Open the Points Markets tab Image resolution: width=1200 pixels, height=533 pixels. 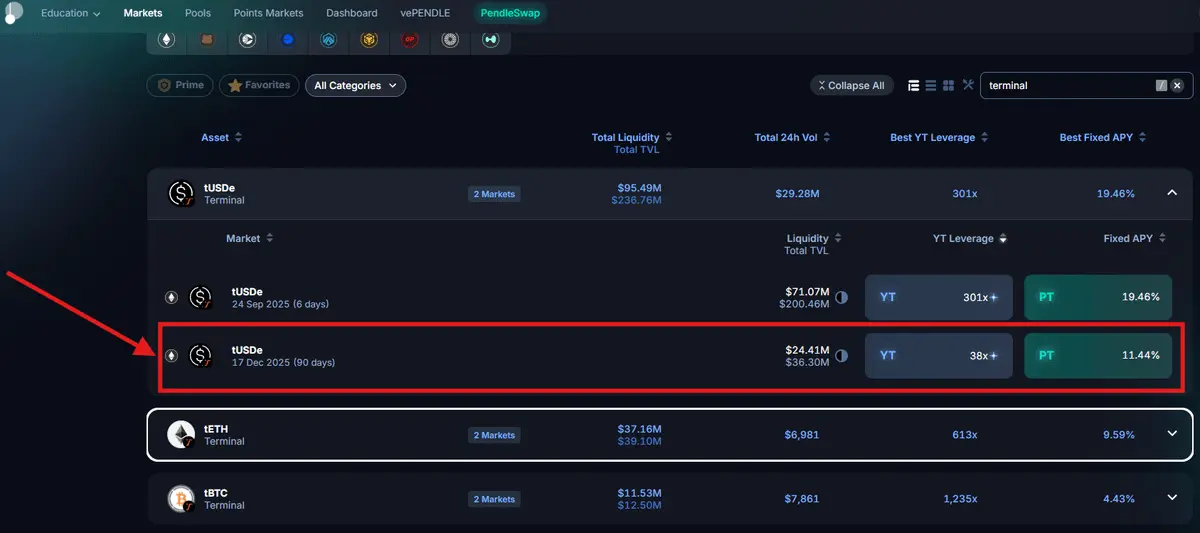tap(268, 13)
